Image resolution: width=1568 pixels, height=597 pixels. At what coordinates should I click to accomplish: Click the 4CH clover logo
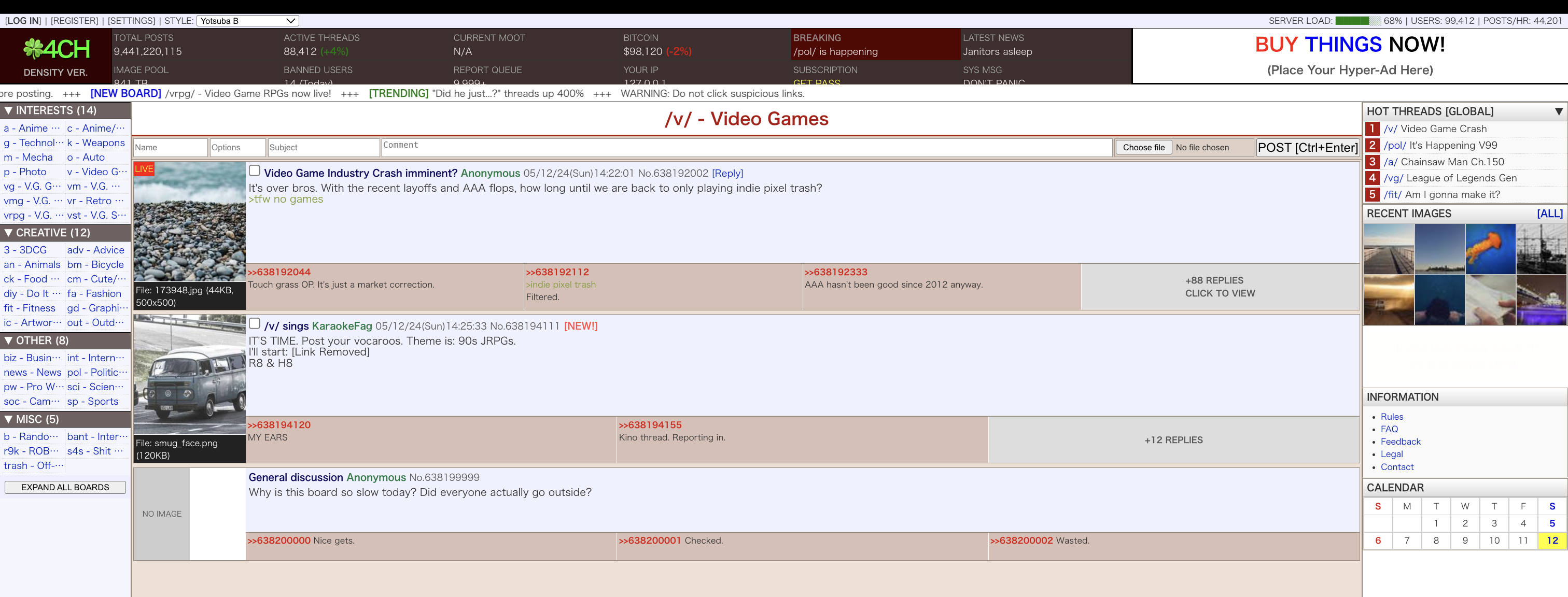pyautogui.click(x=55, y=49)
